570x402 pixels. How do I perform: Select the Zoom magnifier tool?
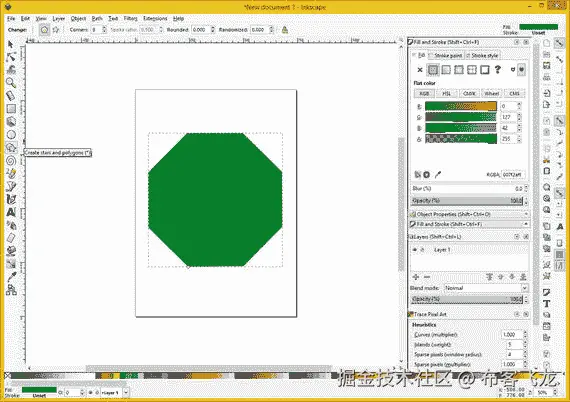(x=11, y=83)
